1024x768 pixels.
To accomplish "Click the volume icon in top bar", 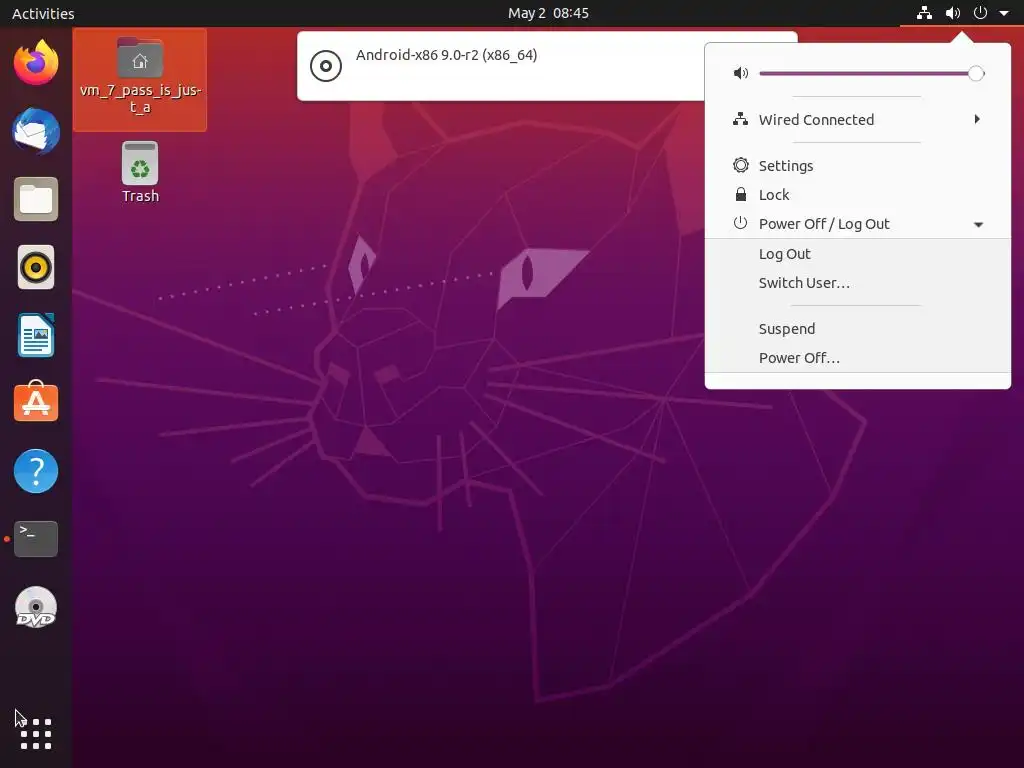I will [x=953, y=13].
